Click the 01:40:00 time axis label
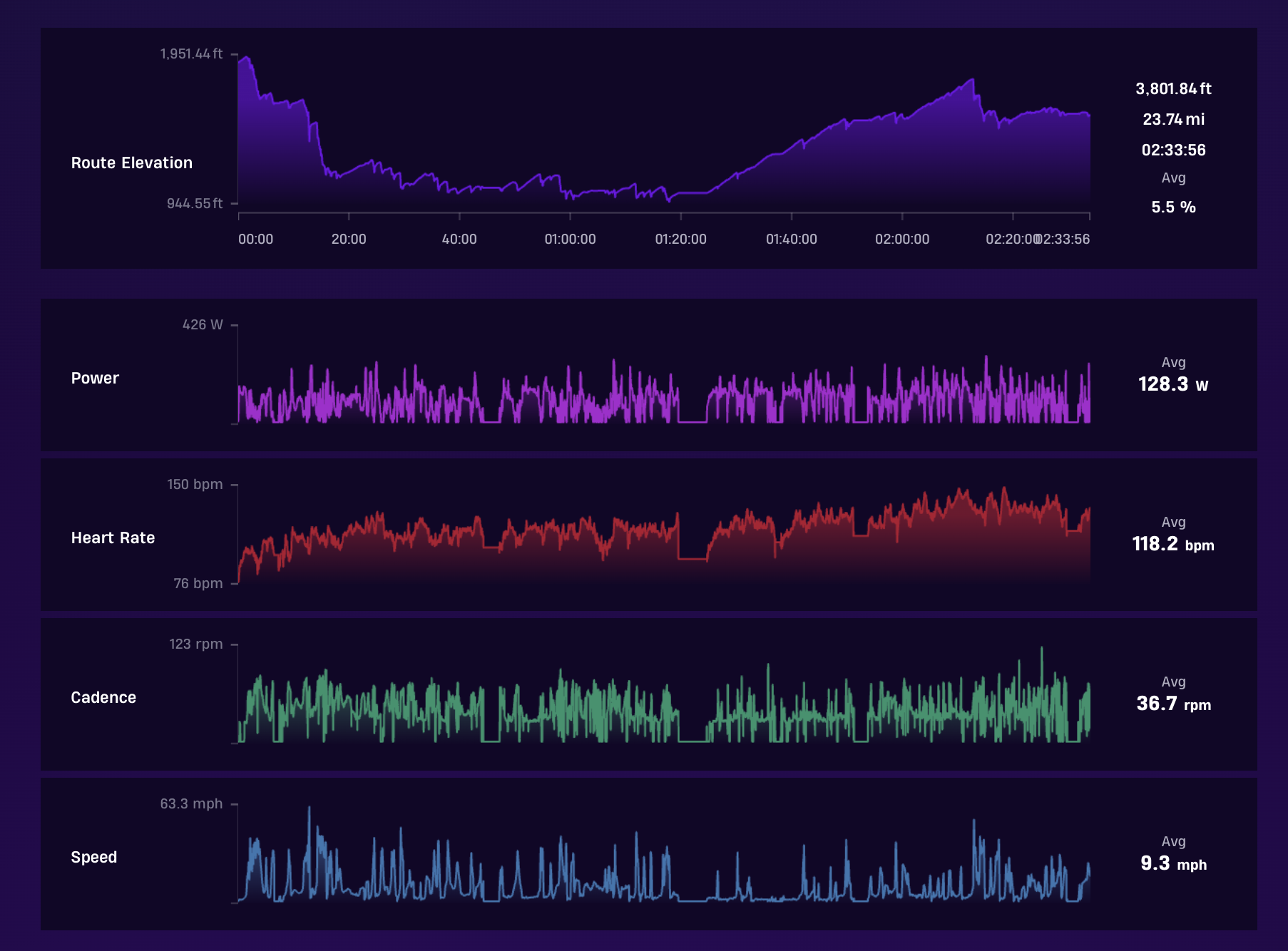 (x=792, y=240)
